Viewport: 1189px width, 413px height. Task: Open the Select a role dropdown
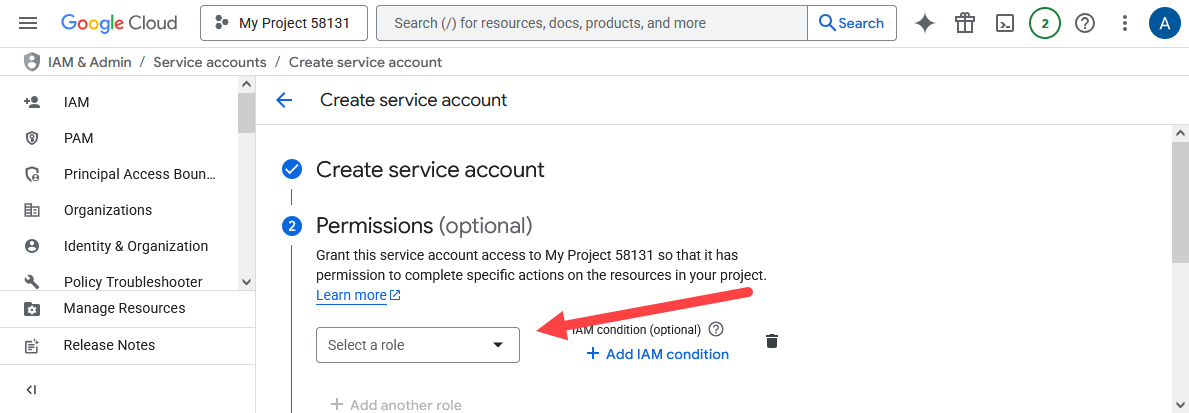417,345
